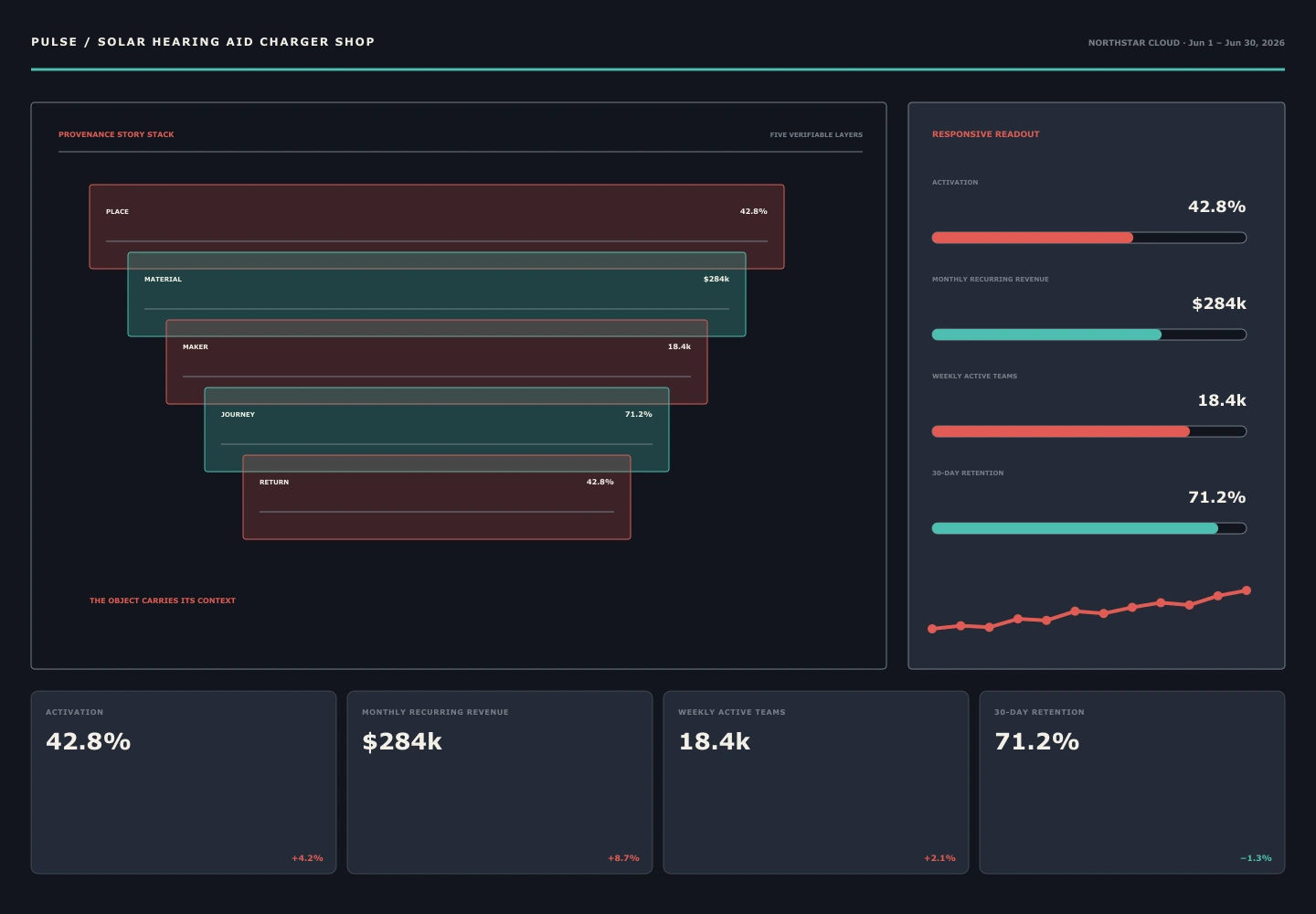This screenshot has height=914, width=1316.
Task: Select the 71.2% value in Responsive Readout
Action: [x=1216, y=497]
